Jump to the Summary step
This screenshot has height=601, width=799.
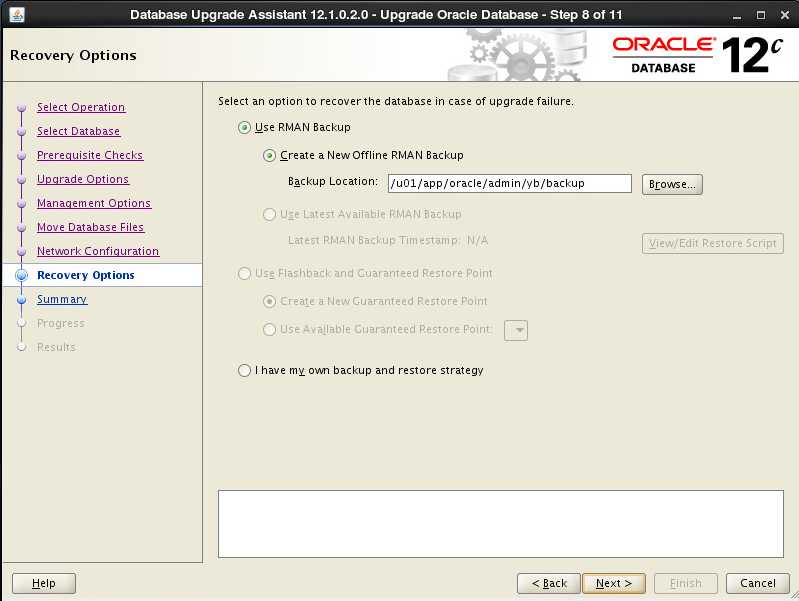[x=62, y=299]
